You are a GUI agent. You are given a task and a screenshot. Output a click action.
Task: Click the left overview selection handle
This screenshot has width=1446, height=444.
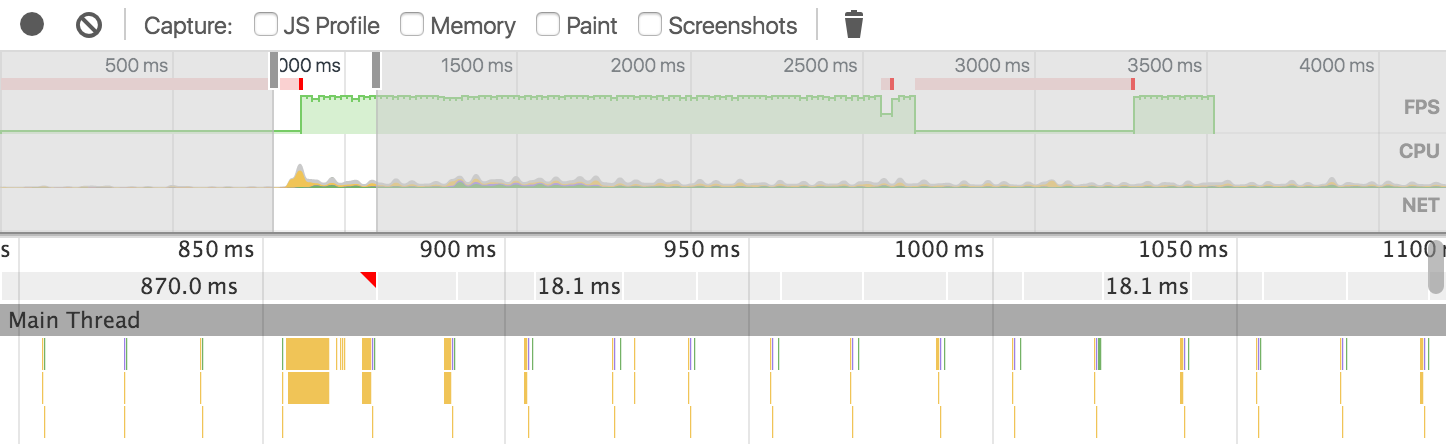pos(274,71)
